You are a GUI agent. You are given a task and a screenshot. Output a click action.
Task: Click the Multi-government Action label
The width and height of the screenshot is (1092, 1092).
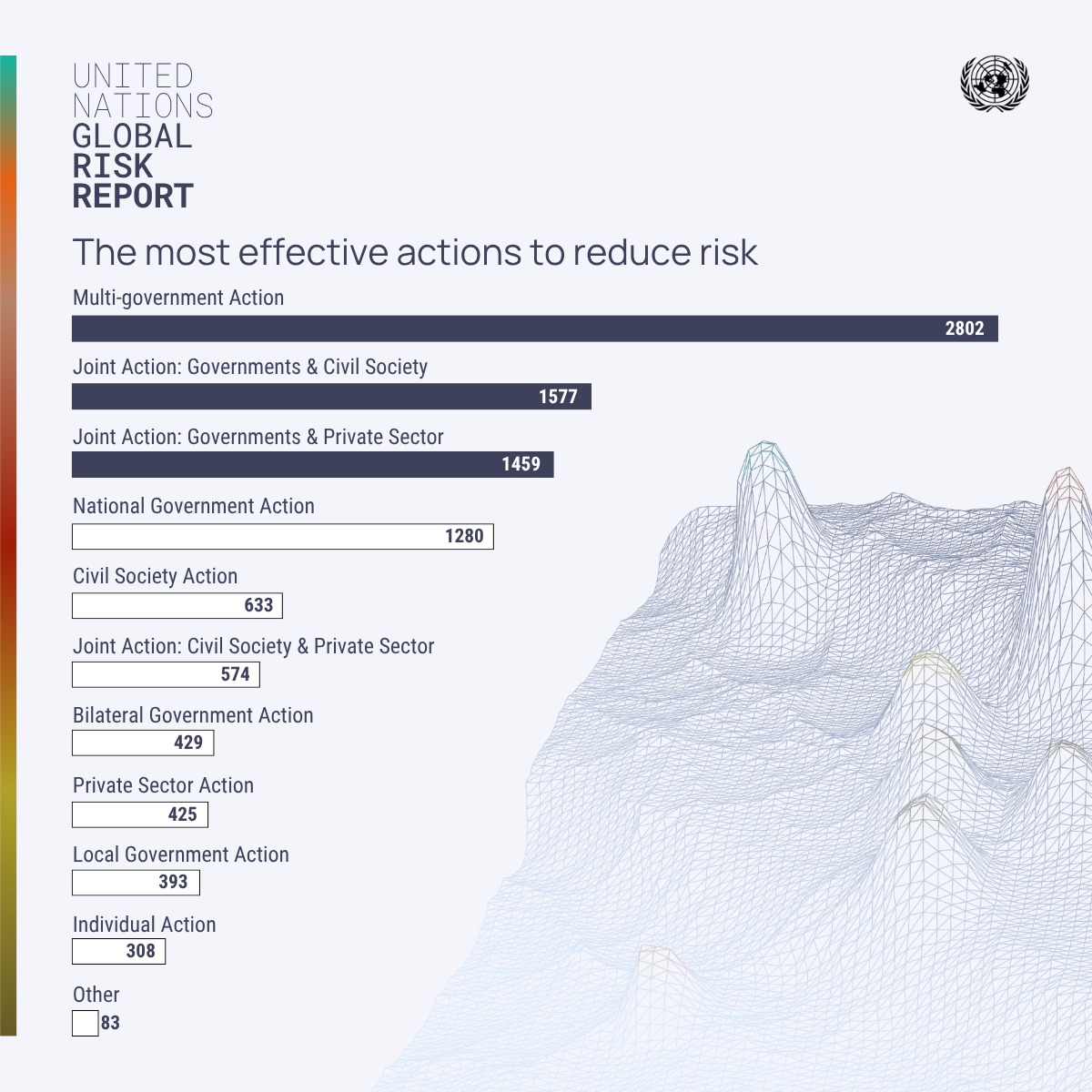[x=178, y=298]
